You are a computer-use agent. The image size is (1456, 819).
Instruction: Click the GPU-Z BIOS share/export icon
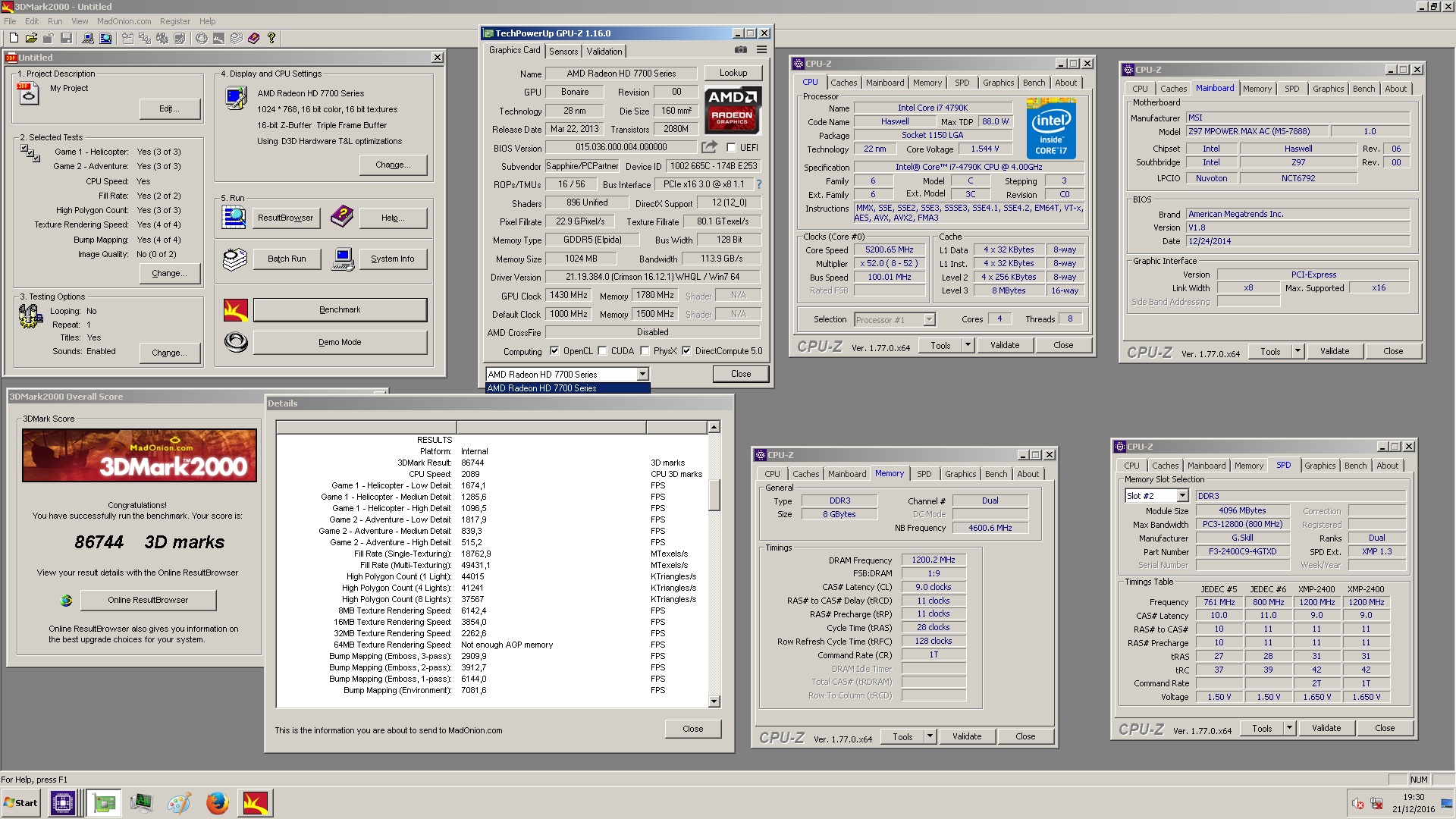(709, 147)
